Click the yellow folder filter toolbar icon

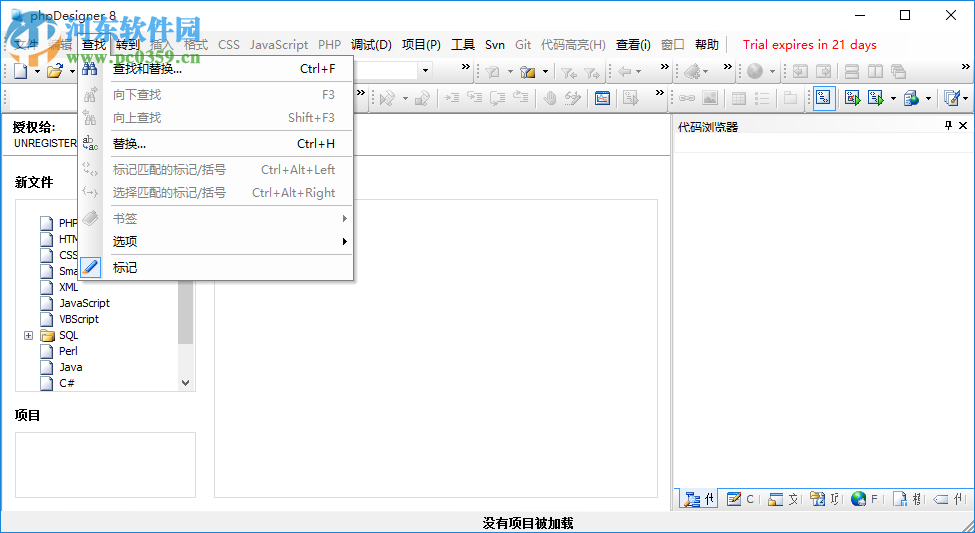click(527, 72)
